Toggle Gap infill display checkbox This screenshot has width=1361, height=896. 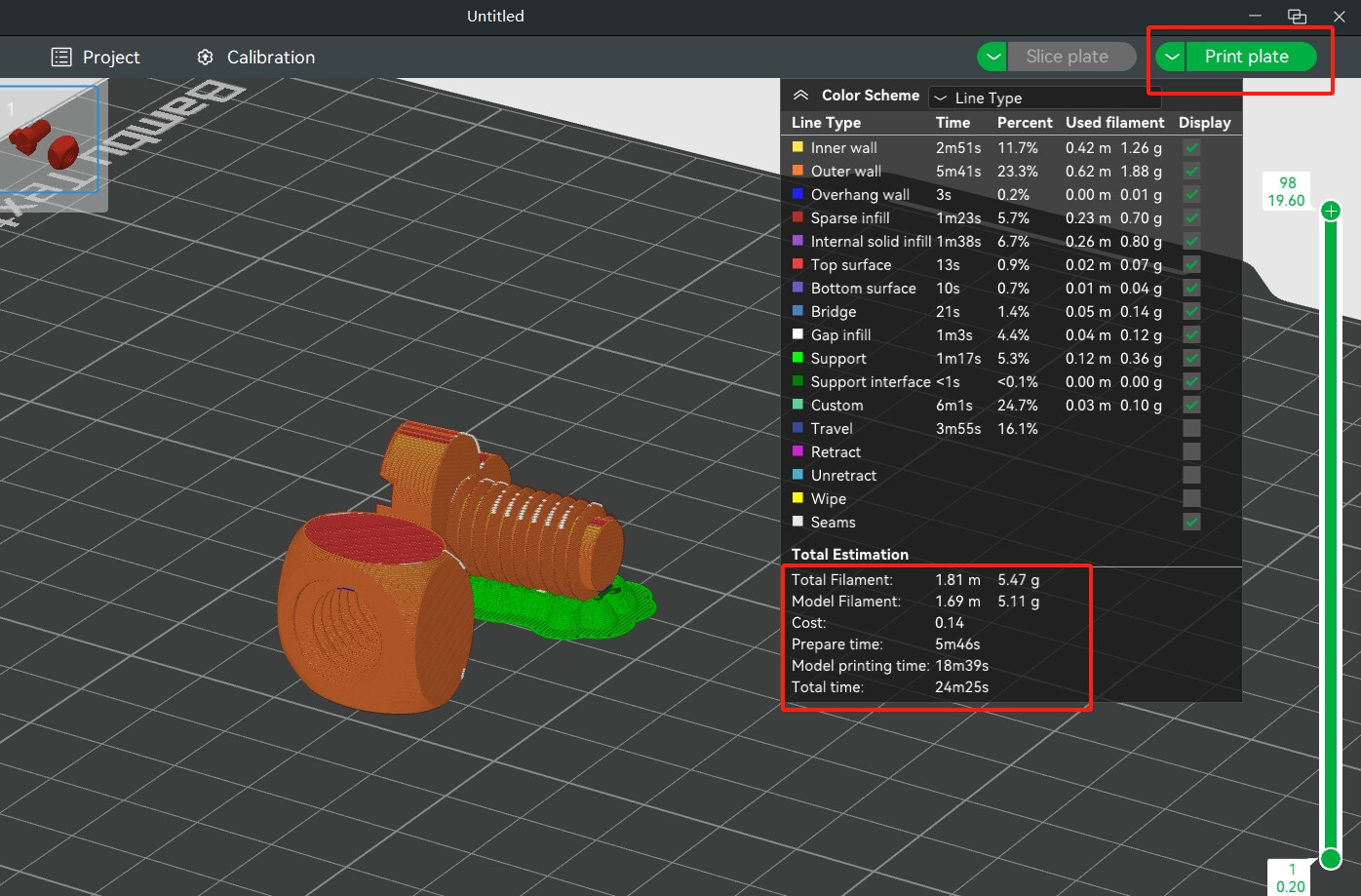(1191, 334)
